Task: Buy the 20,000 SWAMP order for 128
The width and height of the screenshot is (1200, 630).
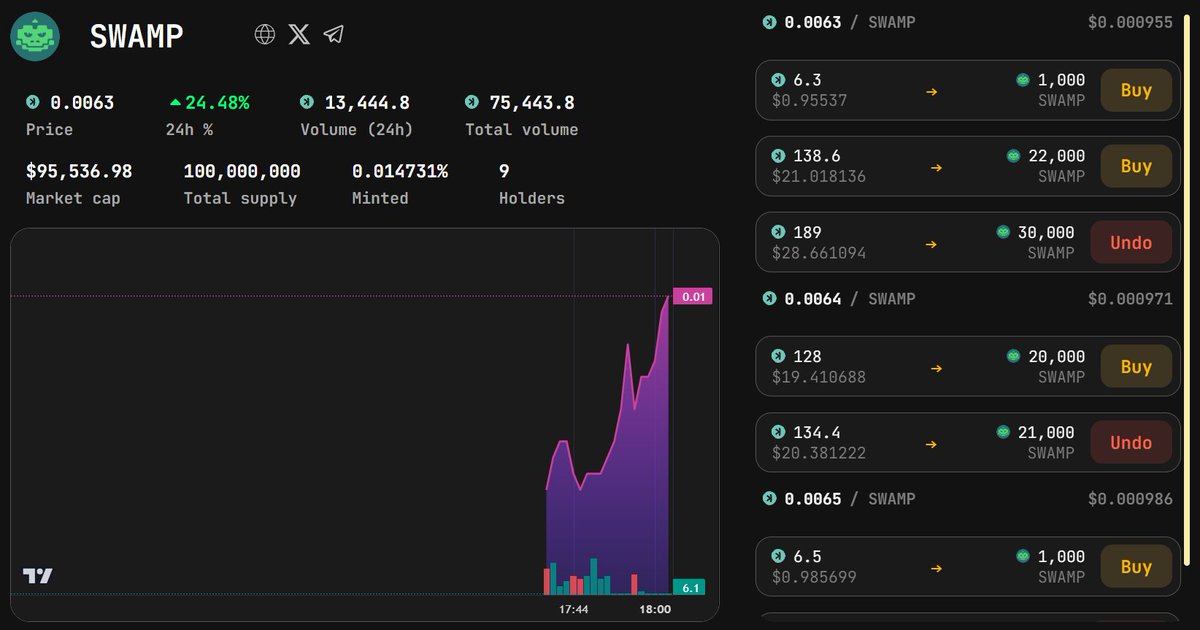Action: [x=1136, y=367]
